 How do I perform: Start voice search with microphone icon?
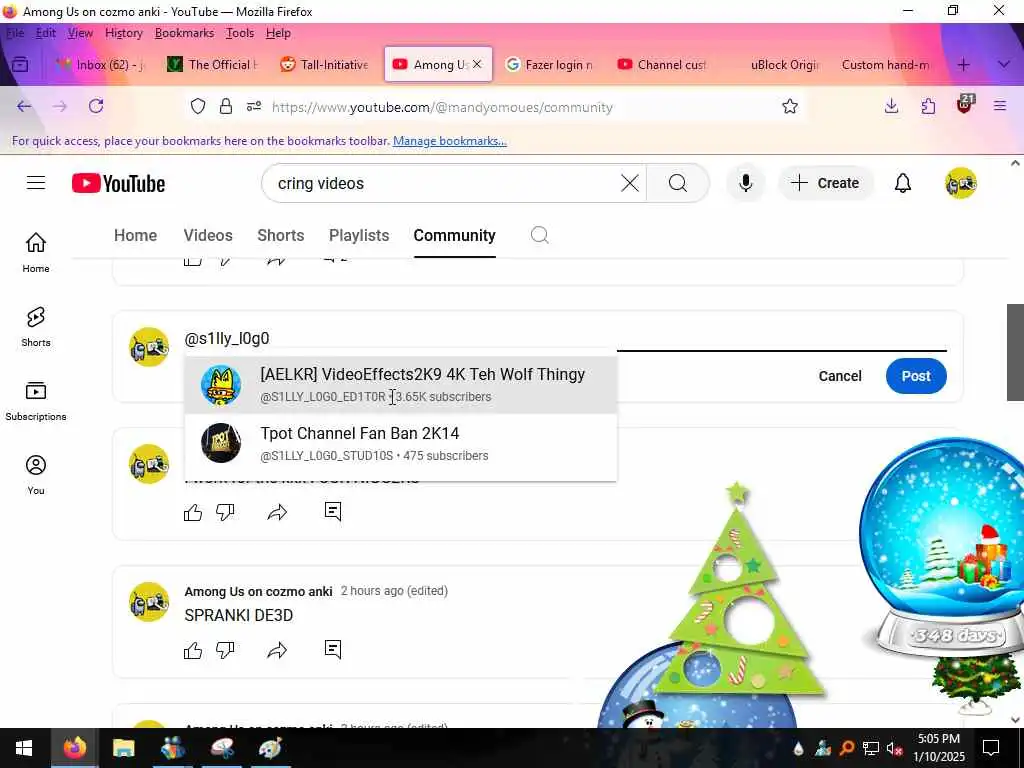745,184
